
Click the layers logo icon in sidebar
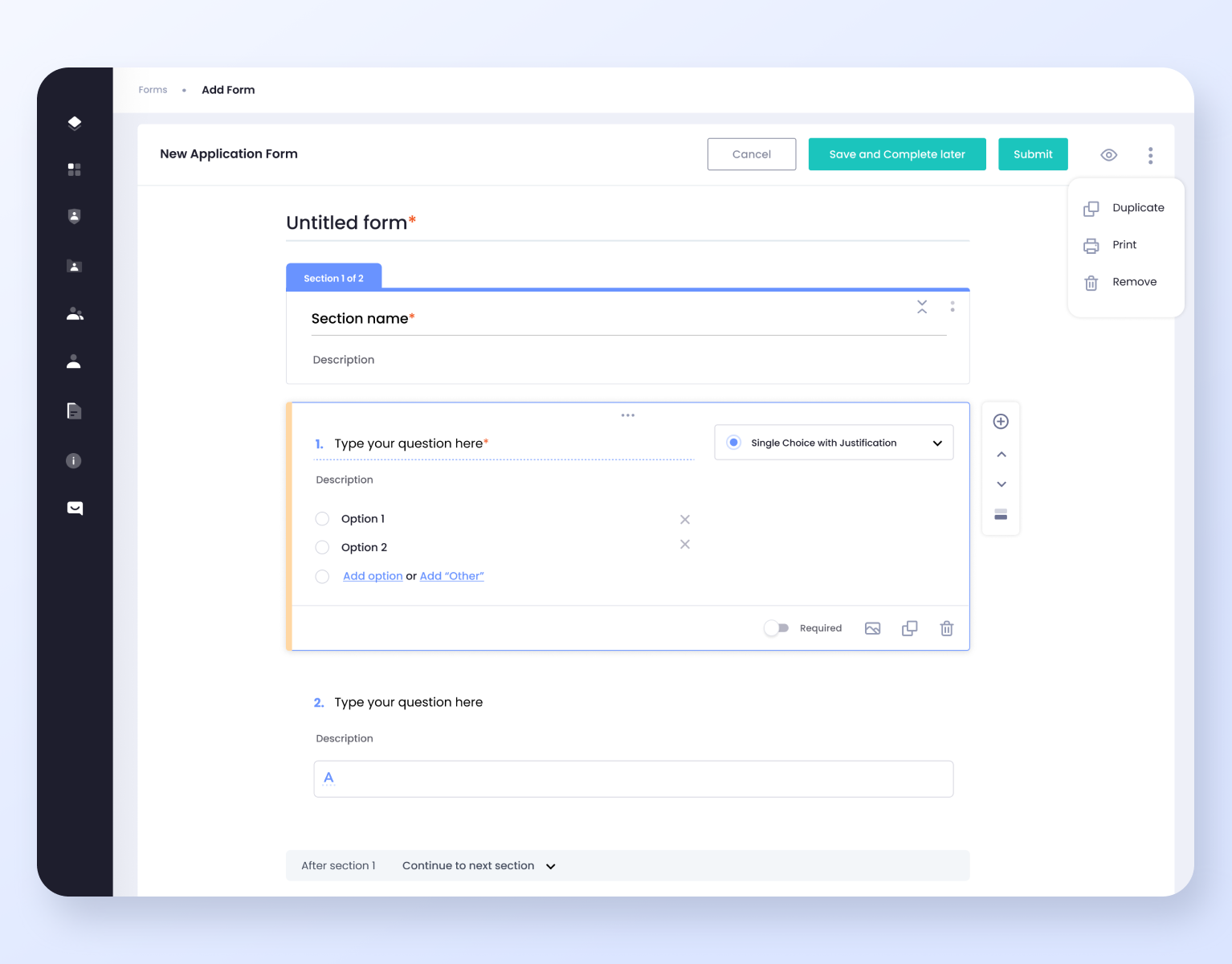tap(75, 123)
